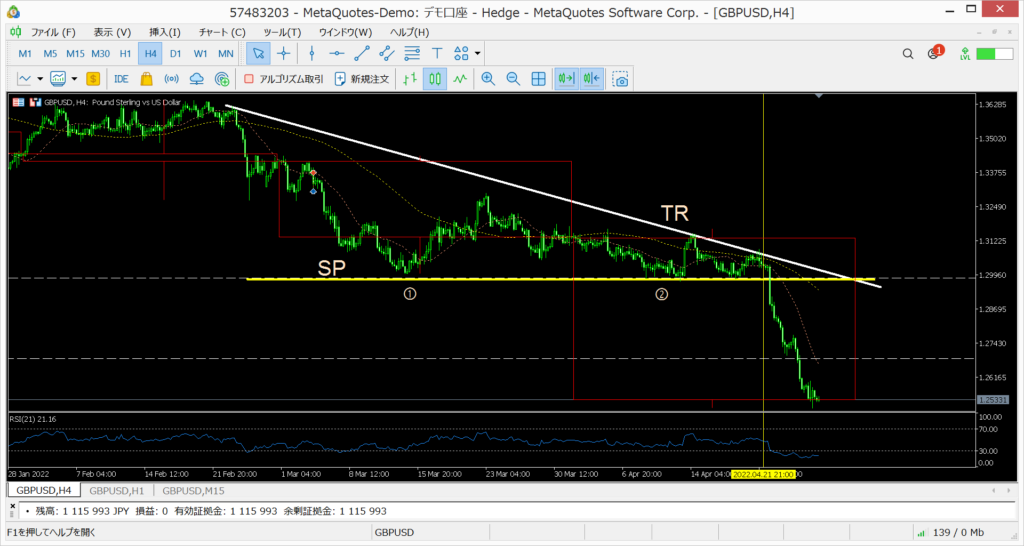Toggle chart auto scroll to latest bar

pyautogui.click(x=566, y=78)
